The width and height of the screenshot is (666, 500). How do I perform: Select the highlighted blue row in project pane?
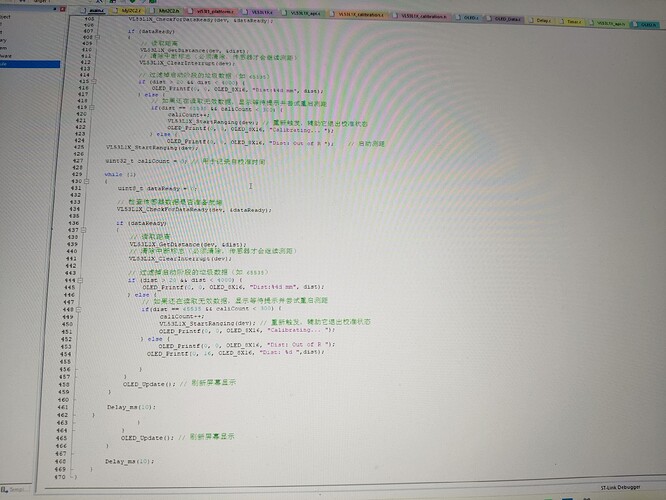(30, 64)
